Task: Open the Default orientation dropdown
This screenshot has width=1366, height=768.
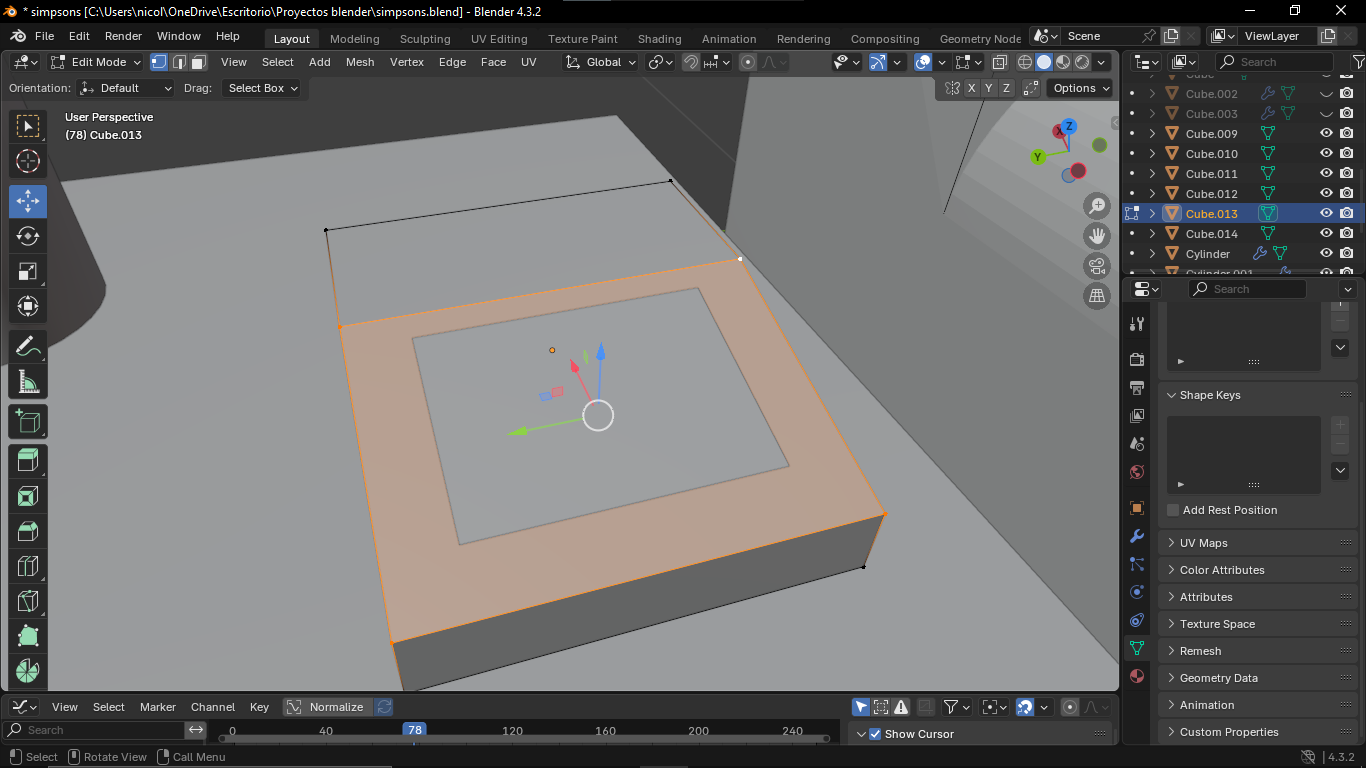Action: point(126,88)
